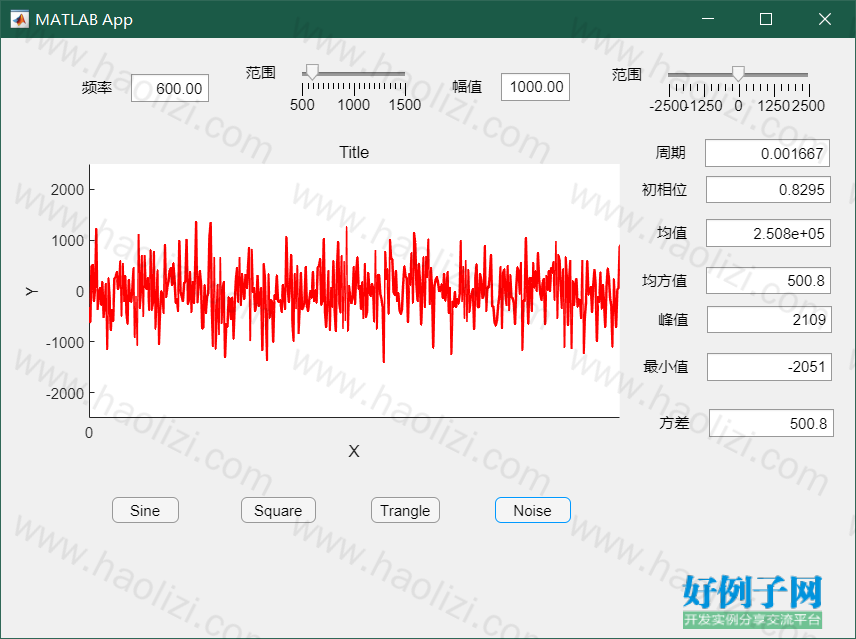Viewport: 856px width, 639px height.
Task: Click the Y axis label
Action: [32, 291]
